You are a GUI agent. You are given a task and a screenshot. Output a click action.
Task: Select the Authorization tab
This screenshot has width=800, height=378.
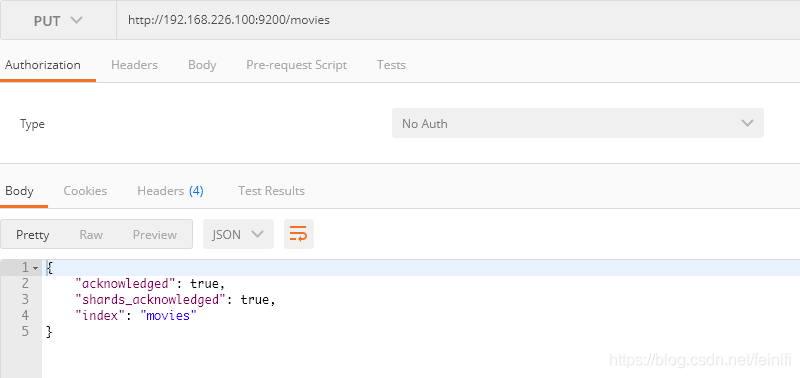43,65
